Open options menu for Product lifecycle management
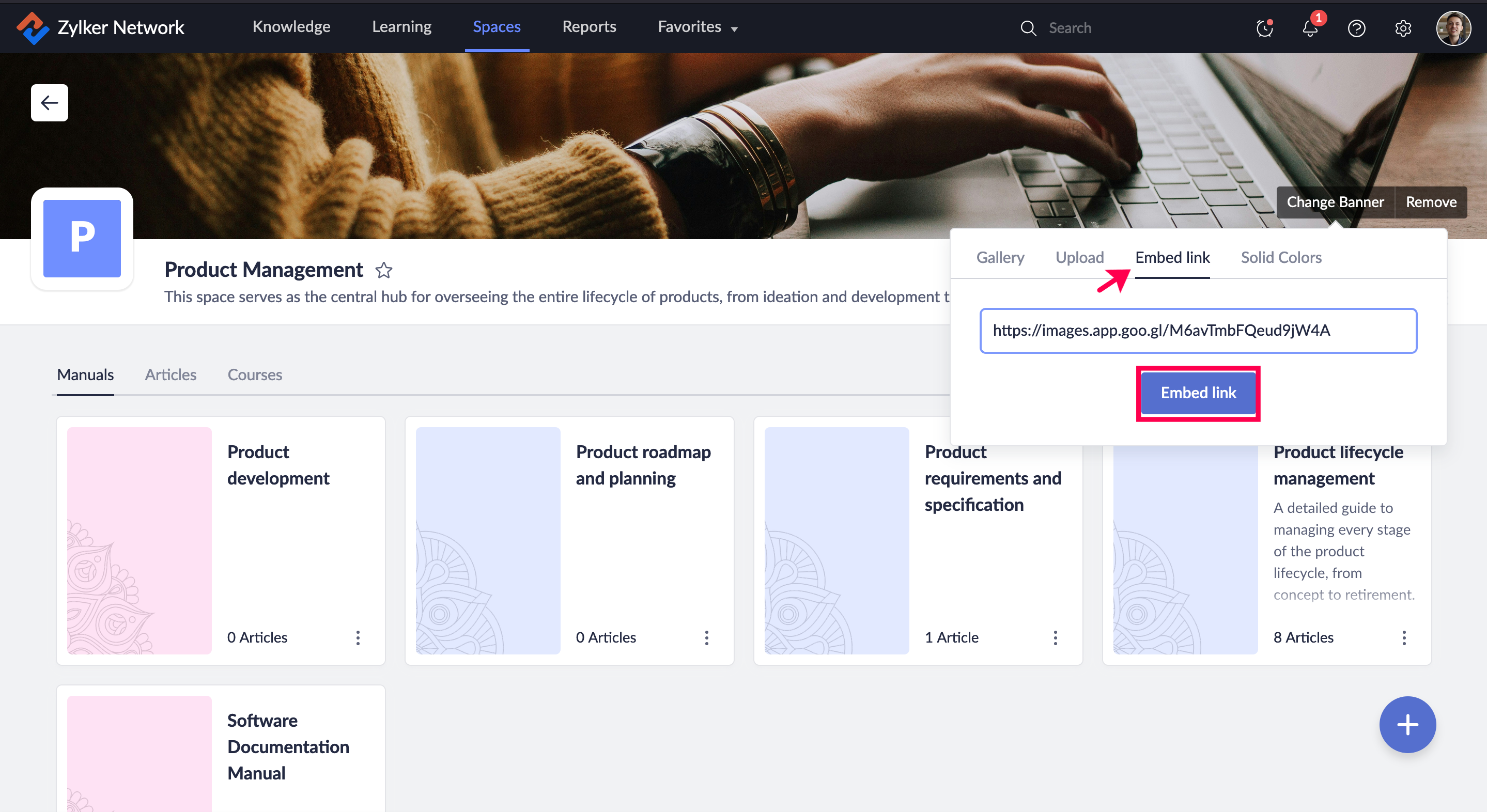Screen dimensions: 1487x812 click(1404, 638)
